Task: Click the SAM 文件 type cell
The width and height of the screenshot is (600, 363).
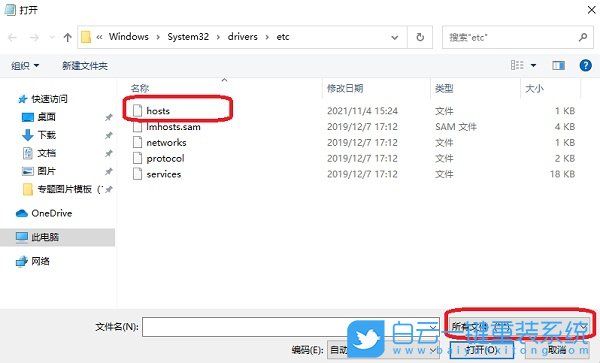Action: [x=456, y=127]
